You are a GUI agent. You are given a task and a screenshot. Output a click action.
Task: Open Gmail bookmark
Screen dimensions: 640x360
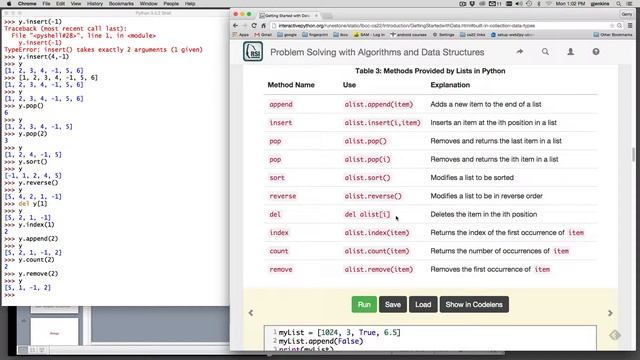[263, 35]
